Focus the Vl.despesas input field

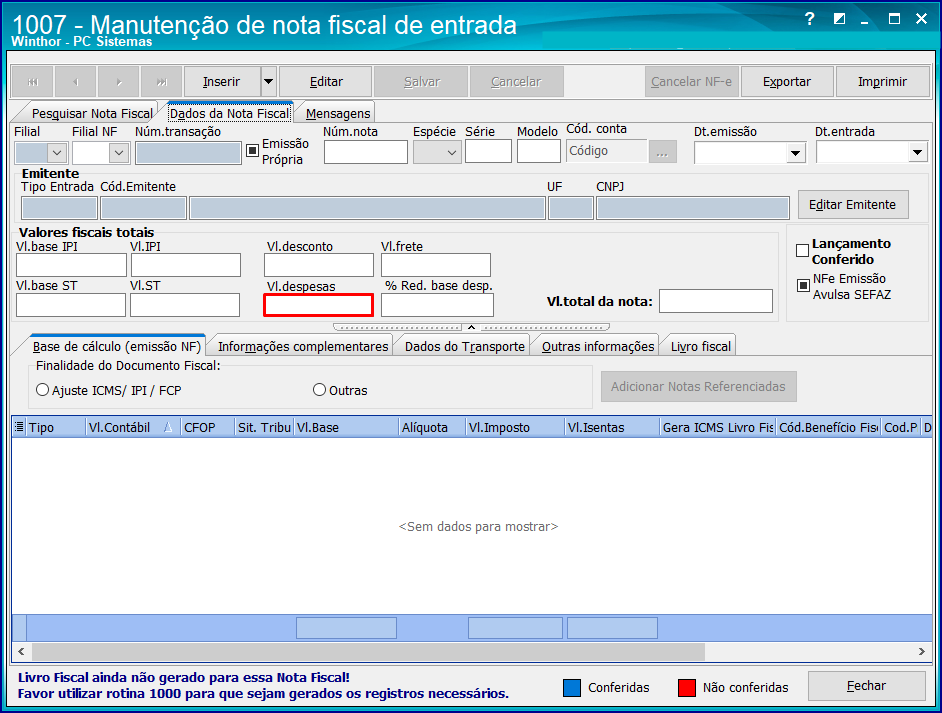pos(318,305)
